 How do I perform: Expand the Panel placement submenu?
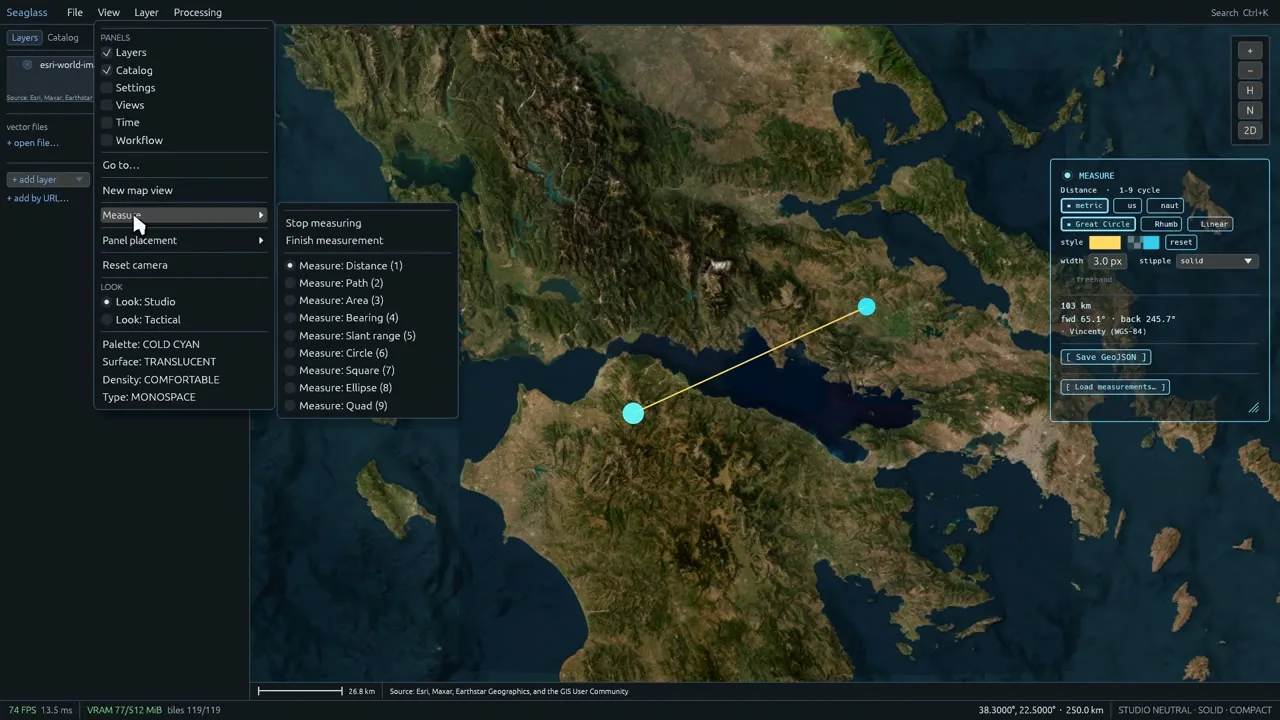(184, 240)
